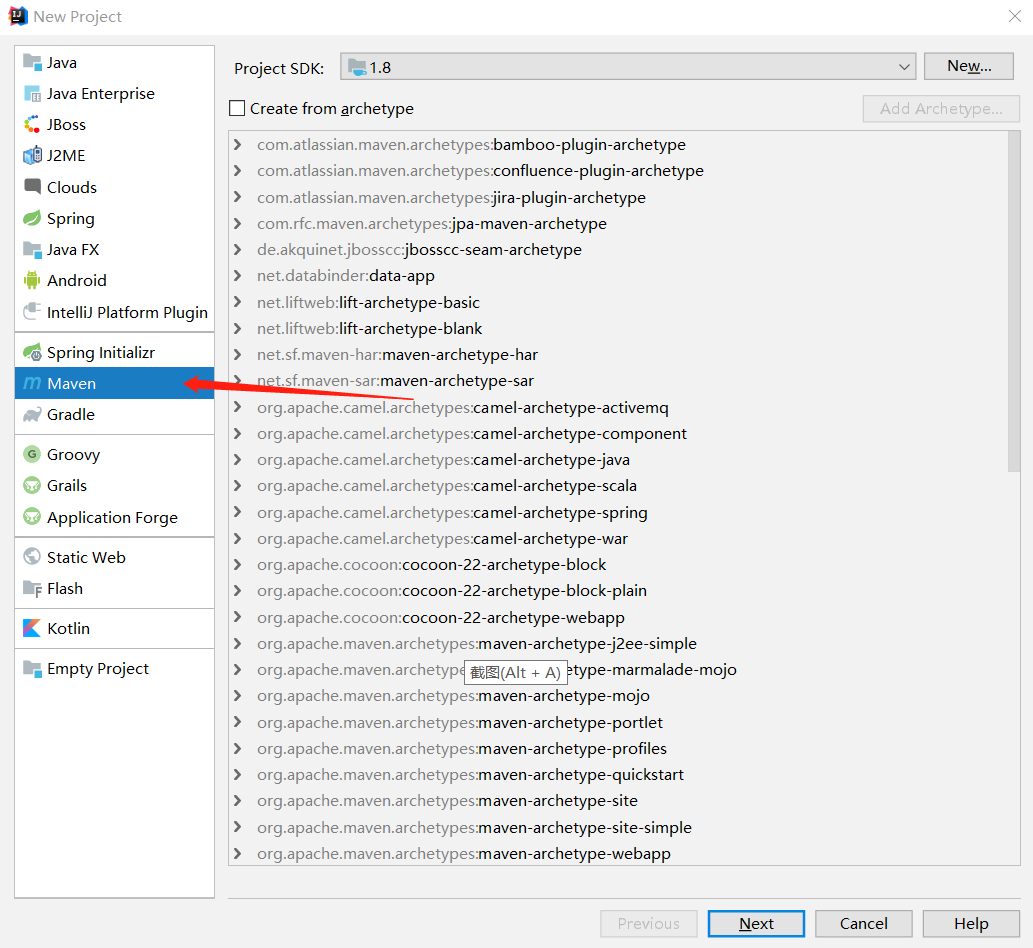Click the IntelliJ Platform Plugin icon

pyautogui.click(x=32, y=312)
